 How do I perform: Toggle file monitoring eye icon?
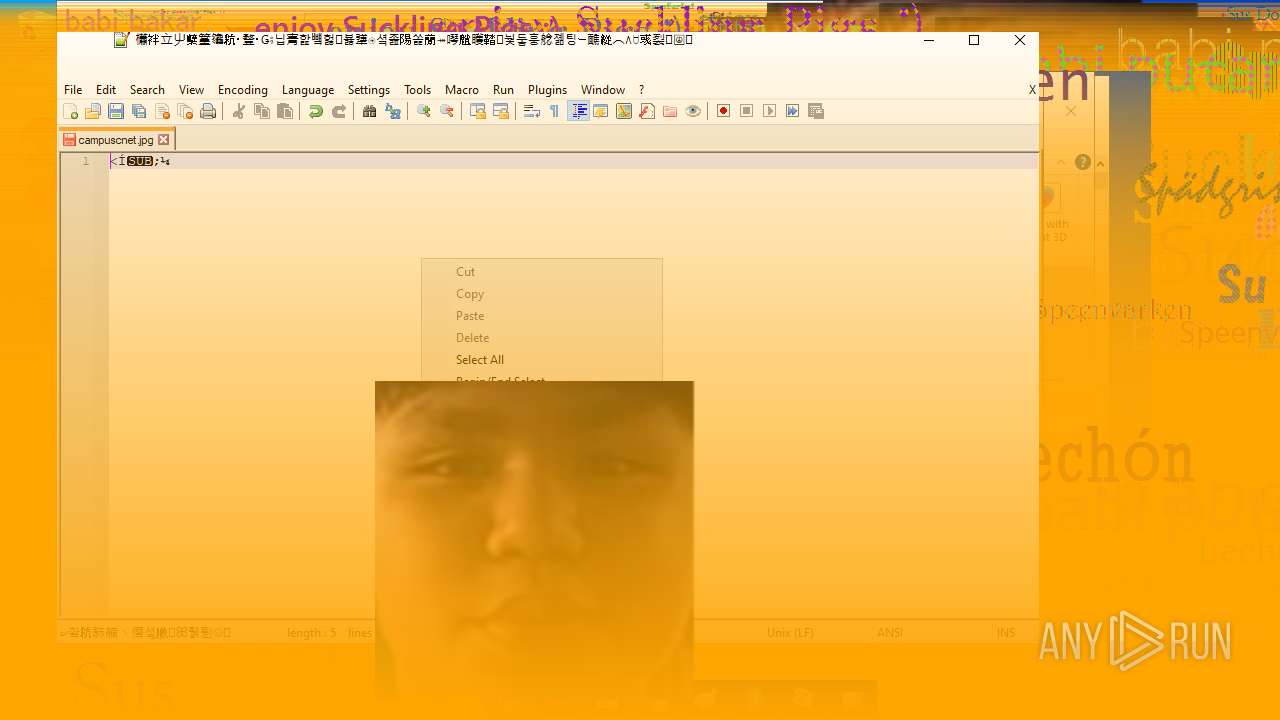693,111
